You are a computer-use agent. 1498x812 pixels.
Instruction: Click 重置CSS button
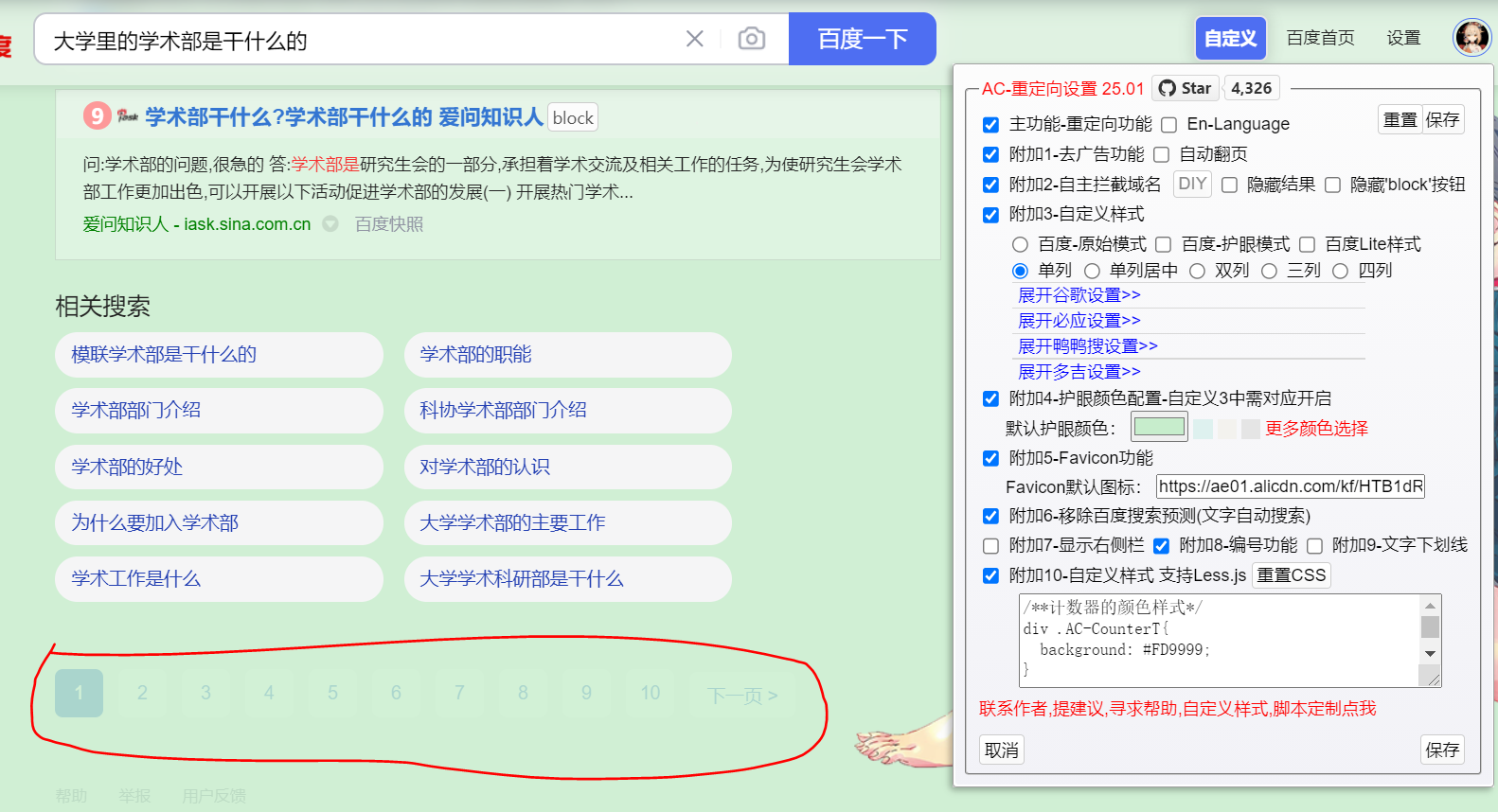point(1292,575)
